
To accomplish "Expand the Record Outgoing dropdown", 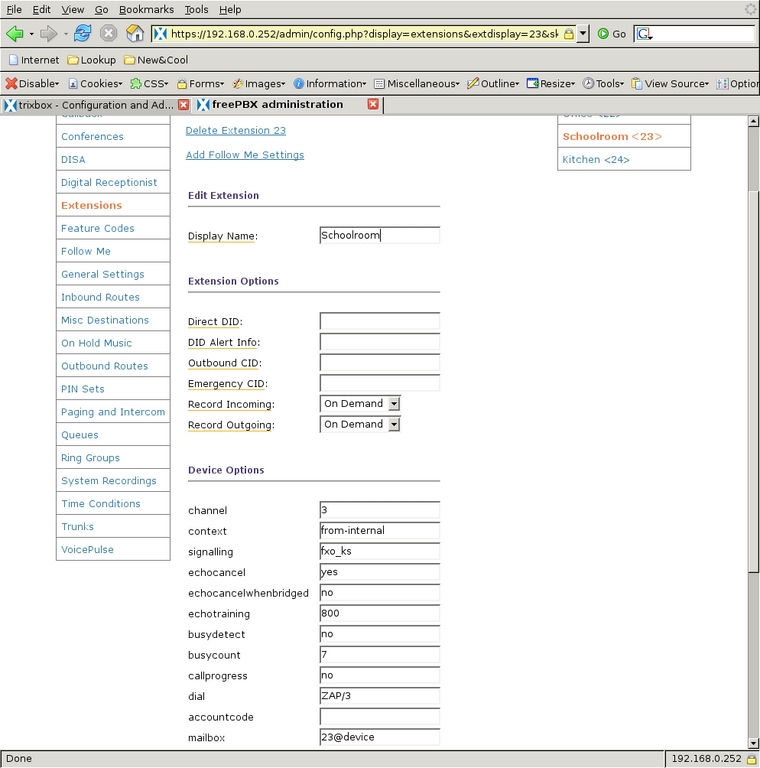I will 394,425.
